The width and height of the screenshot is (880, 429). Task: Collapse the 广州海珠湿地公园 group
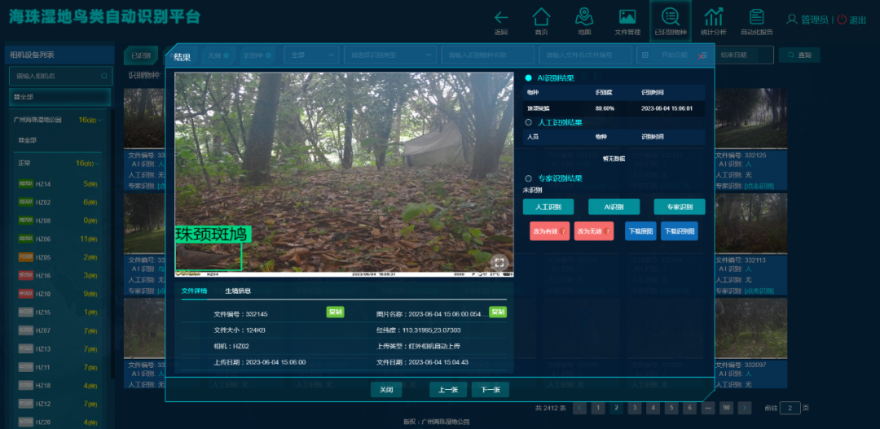(x=100, y=120)
